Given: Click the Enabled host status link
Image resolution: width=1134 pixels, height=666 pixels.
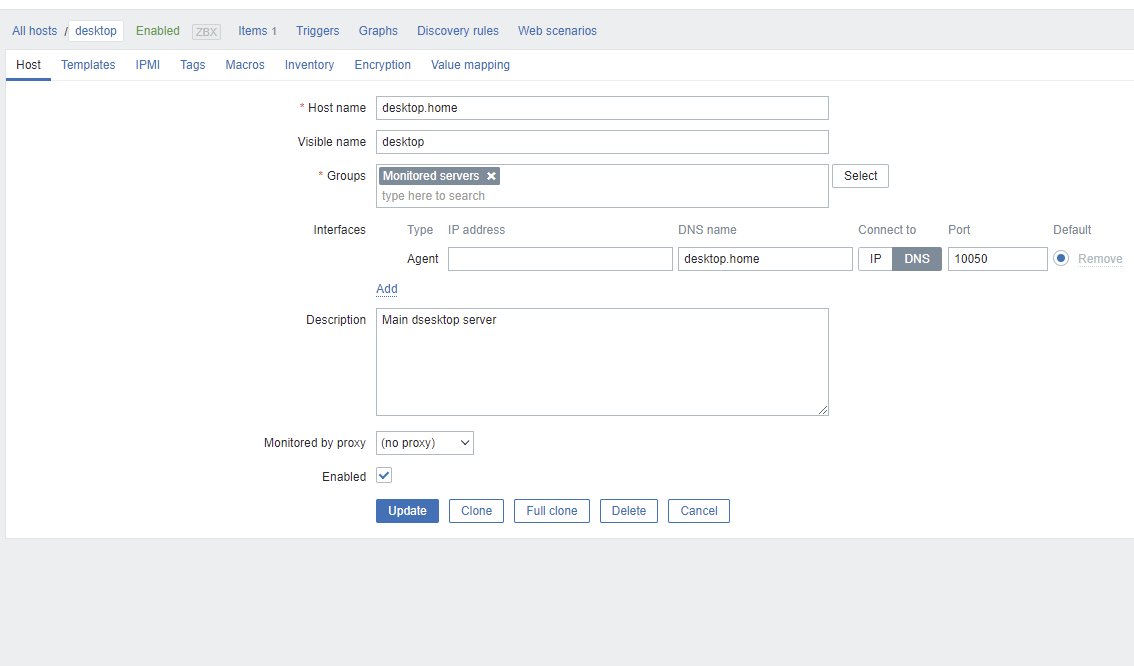Looking at the screenshot, I should (x=158, y=31).
